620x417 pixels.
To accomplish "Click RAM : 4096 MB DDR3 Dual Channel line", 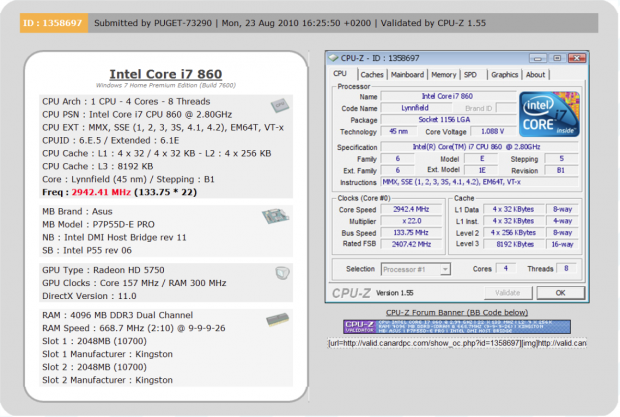I will point(117,315).
